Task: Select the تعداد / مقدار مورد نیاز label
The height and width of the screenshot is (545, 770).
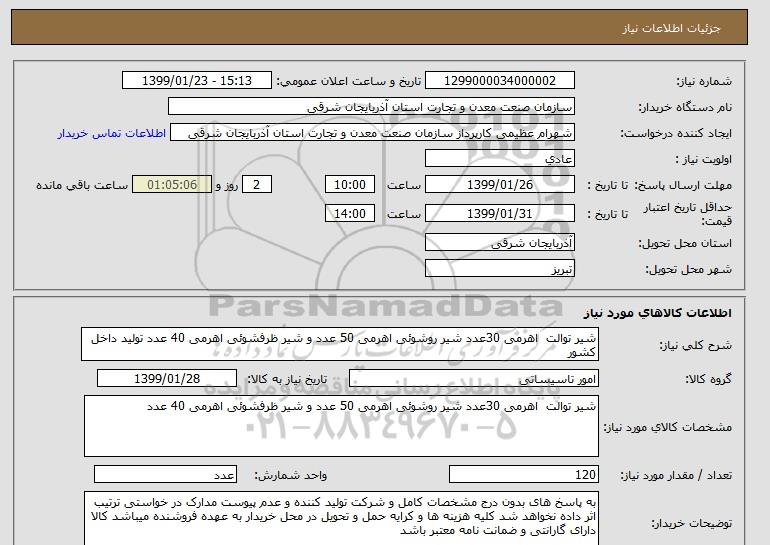Action: [x=676, y=476]
